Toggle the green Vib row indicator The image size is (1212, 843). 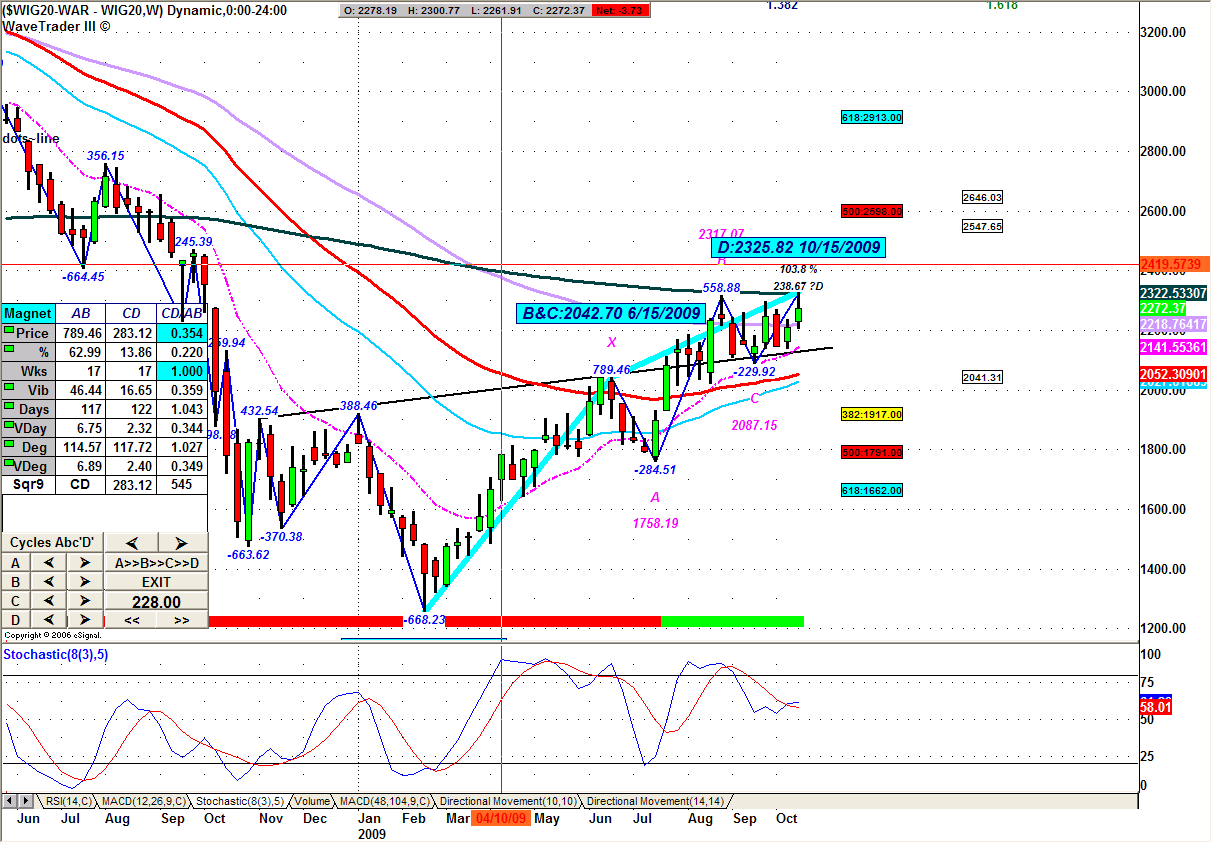tap(9, 386)
